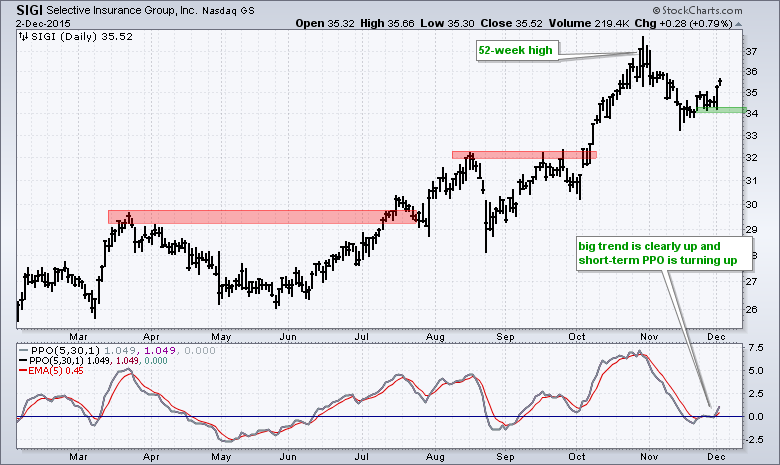Viewport: 780px width, 465px height.
Task: Select the High 35.66 value
Action: 387,23
